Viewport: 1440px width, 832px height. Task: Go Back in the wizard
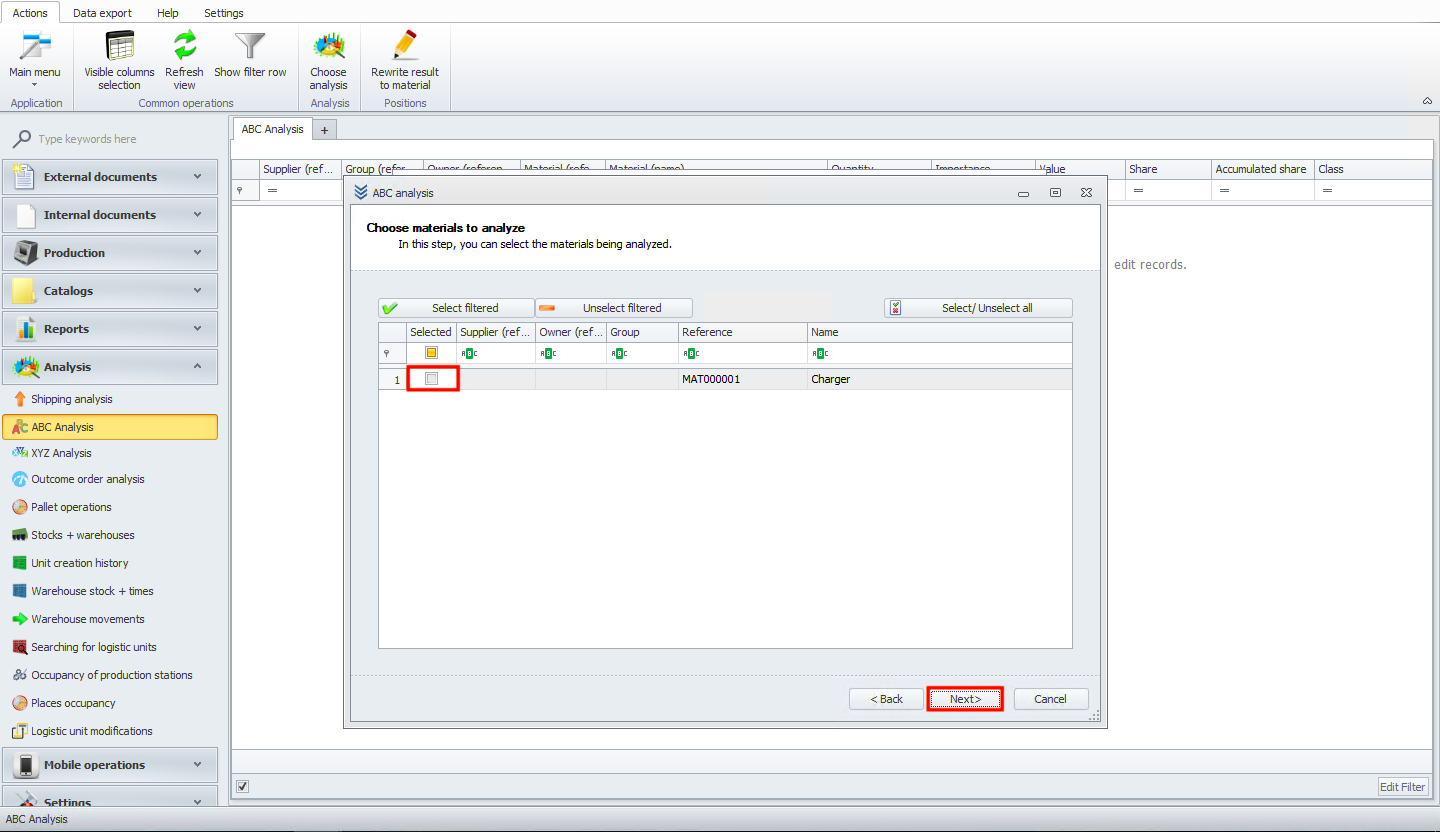click(x=886, y=699)
